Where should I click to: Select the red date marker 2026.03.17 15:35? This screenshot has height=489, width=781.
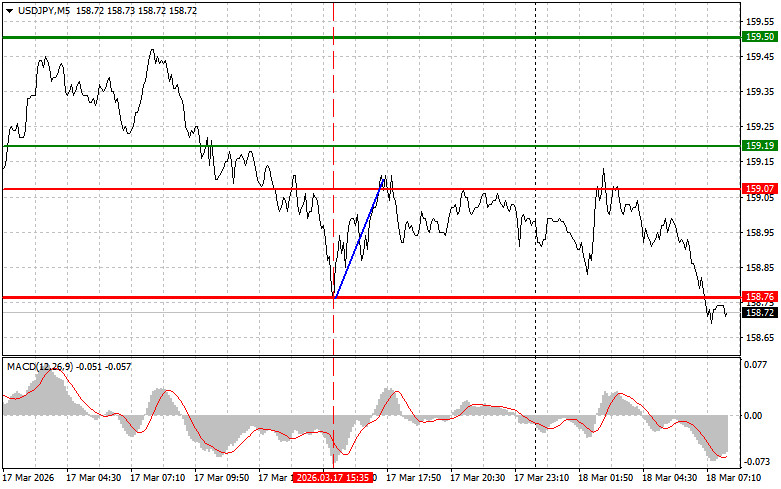click(x=333, y=478)
